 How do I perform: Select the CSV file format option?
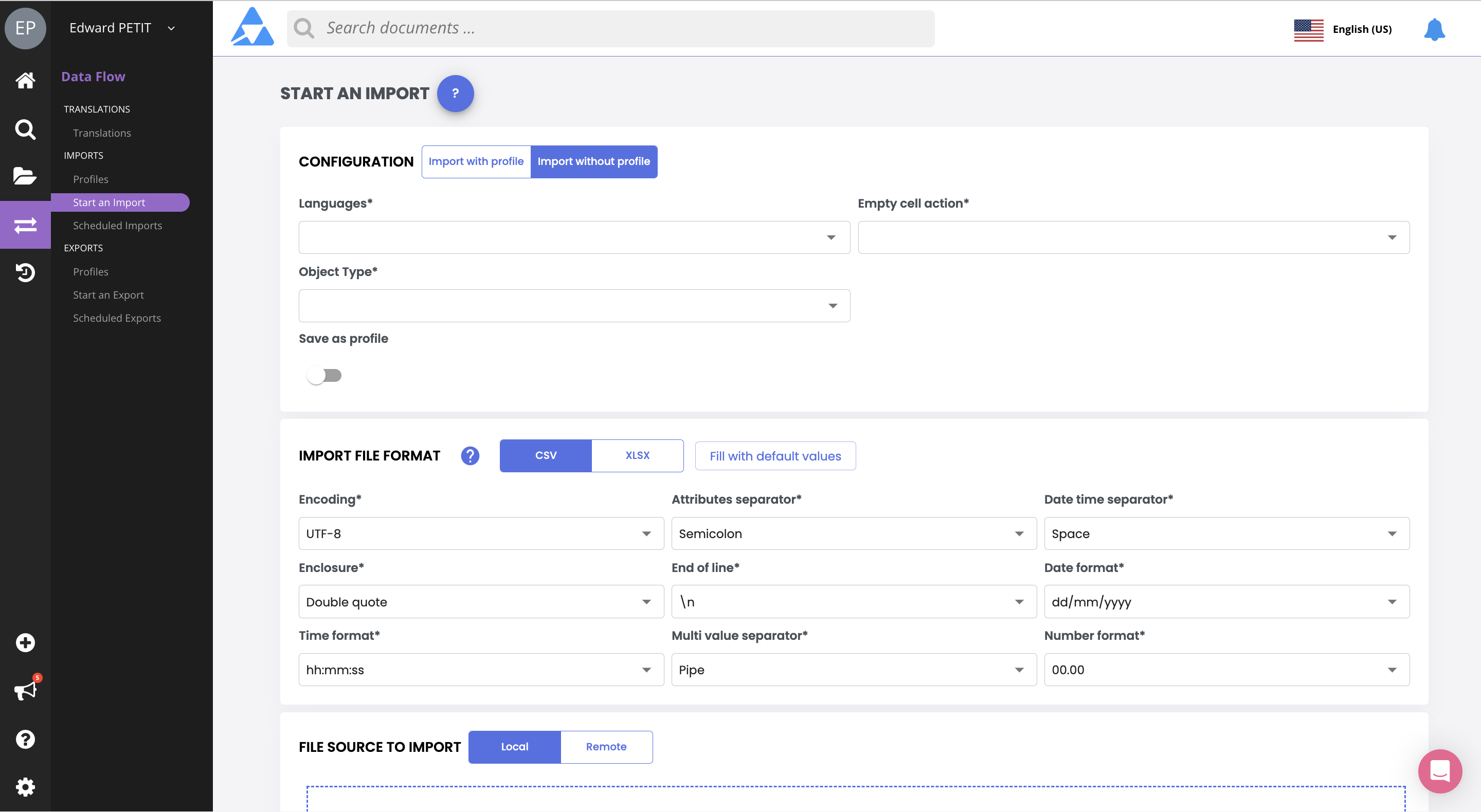pos(545,456)
